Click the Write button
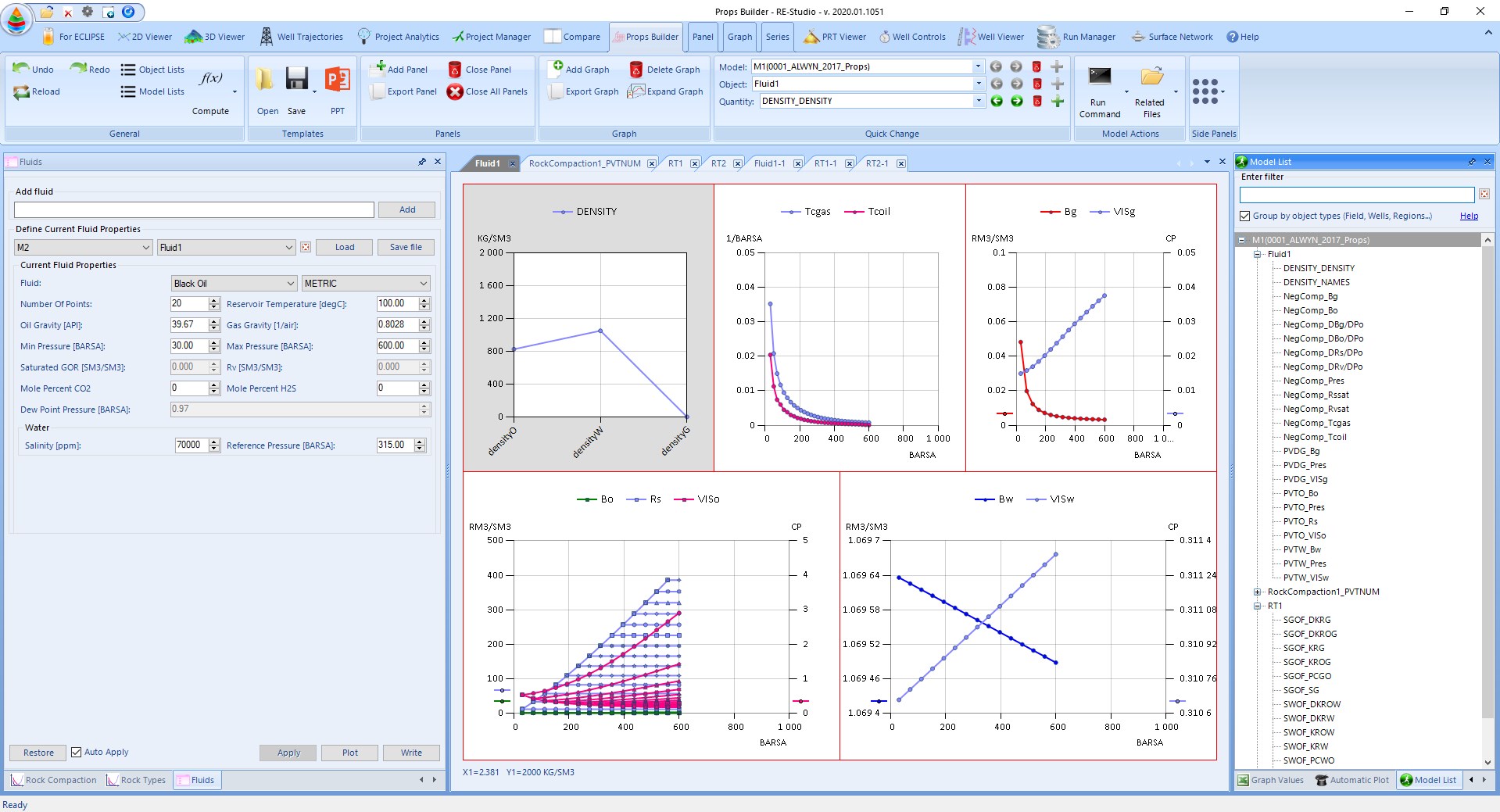The image size is (1500, 812). pos(411,753)
